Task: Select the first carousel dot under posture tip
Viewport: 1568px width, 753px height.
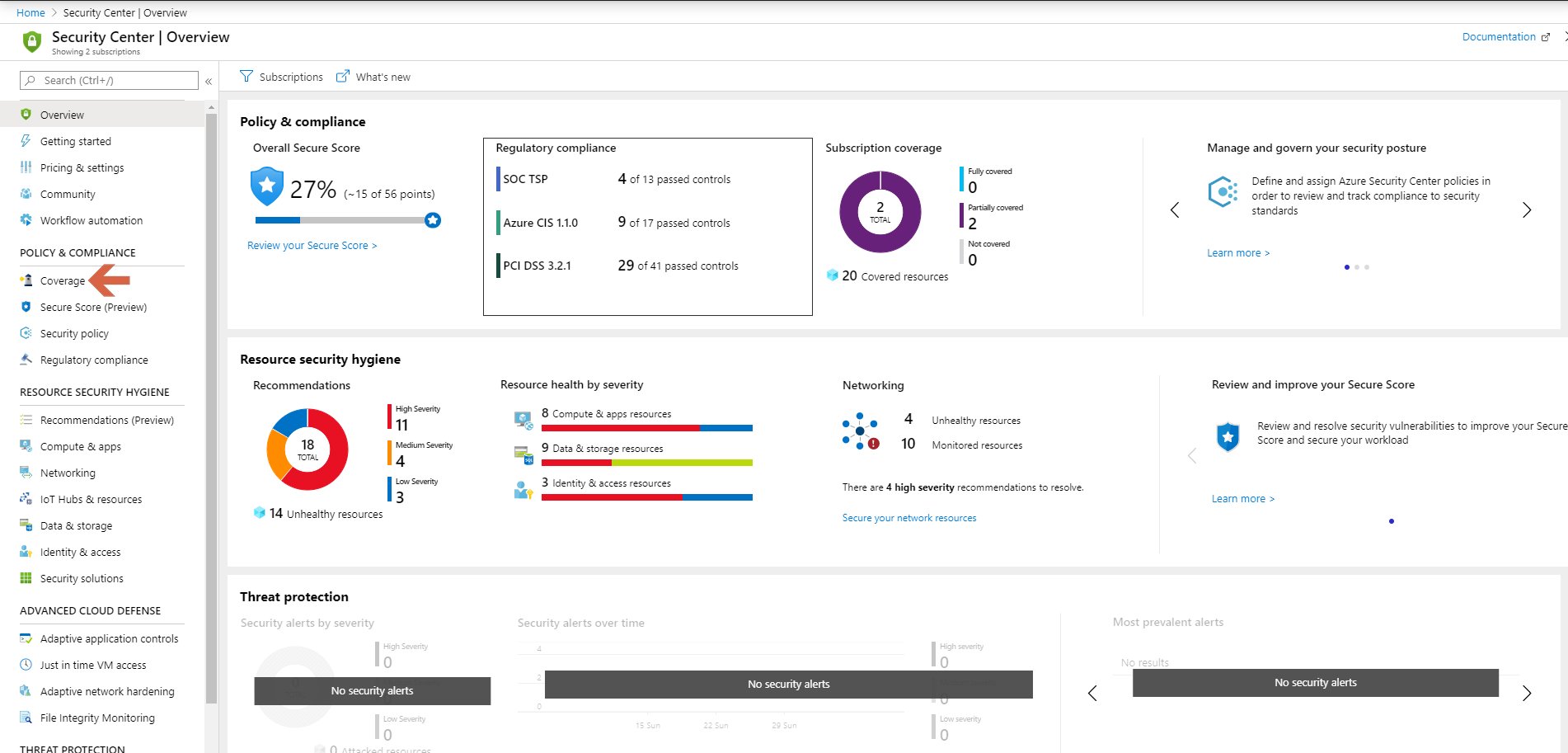Action: [x=1346, y=266]
